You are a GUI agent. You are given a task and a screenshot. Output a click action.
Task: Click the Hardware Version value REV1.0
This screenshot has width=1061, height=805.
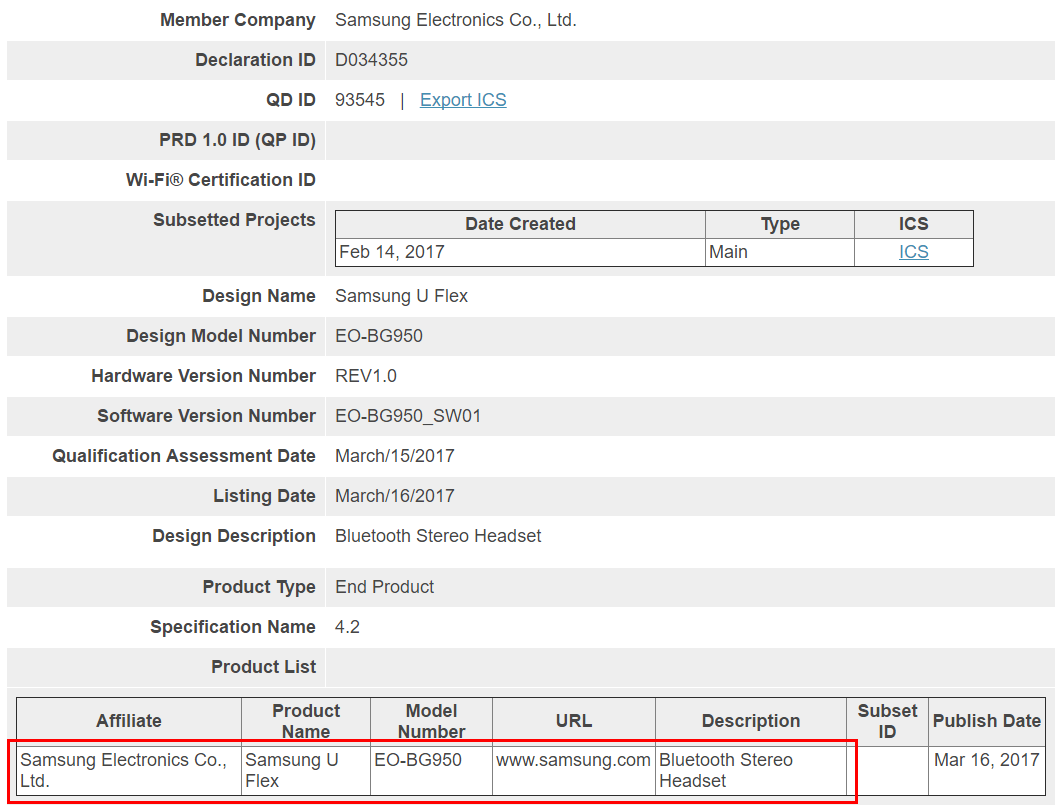tap(366, 376)
